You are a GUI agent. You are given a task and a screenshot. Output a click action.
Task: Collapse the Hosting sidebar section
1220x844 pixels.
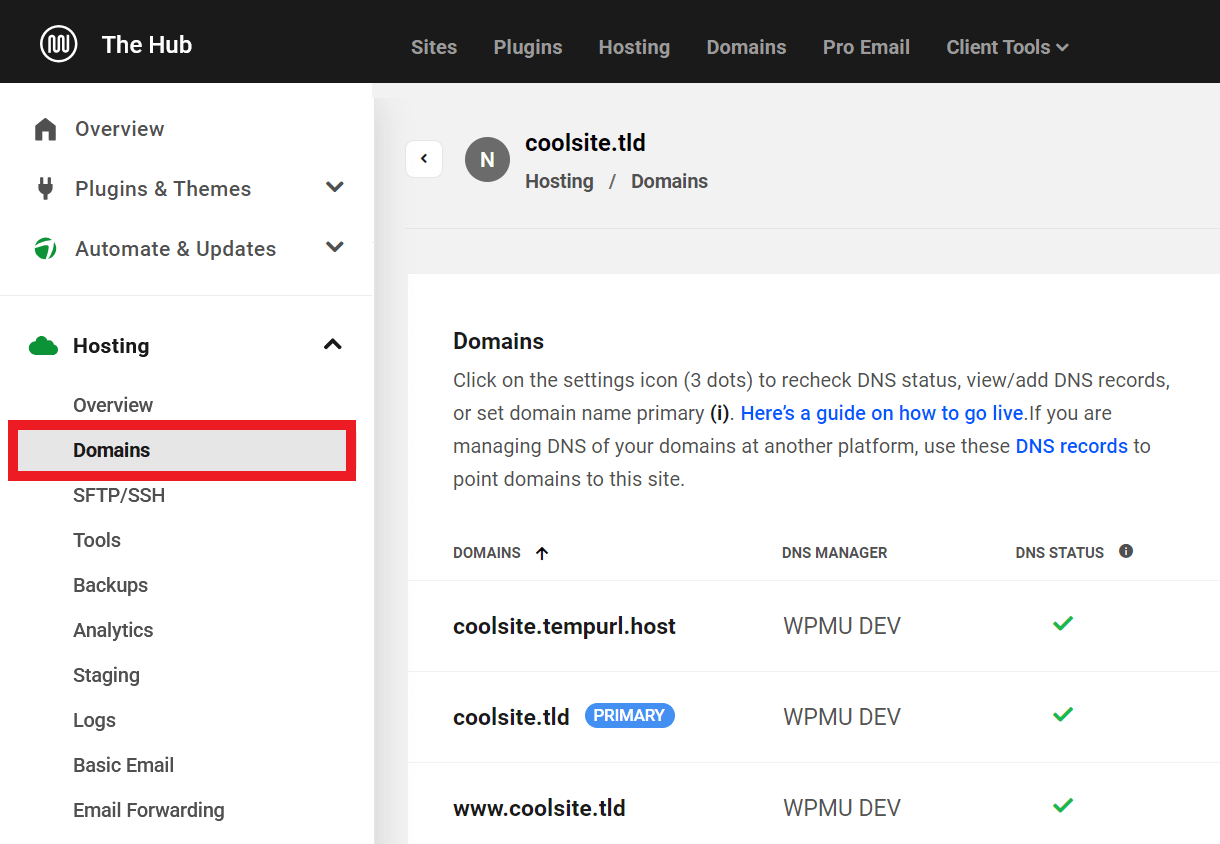pyautogui.click(x=333, y=345)
